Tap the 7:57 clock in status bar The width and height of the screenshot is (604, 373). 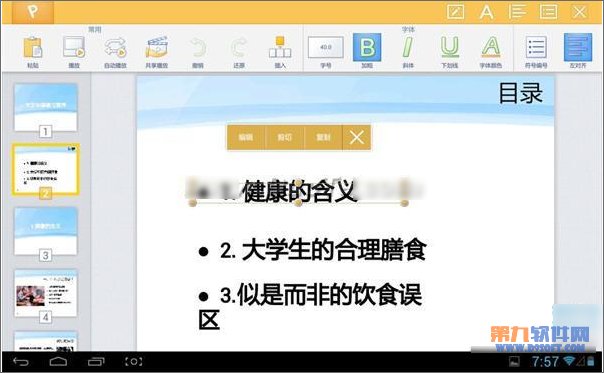coord(545,361)
